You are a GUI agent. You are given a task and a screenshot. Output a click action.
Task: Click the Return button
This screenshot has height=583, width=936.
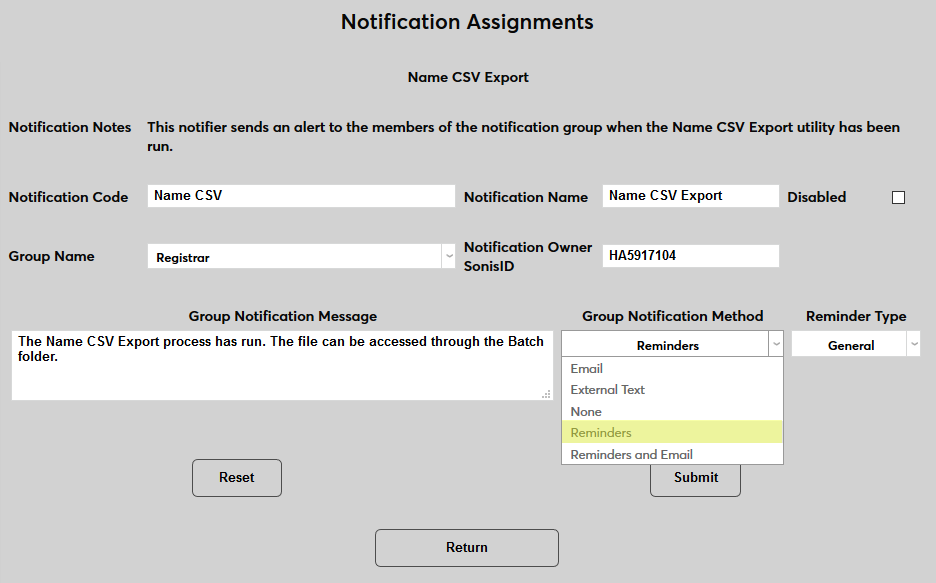coord(467,548)
